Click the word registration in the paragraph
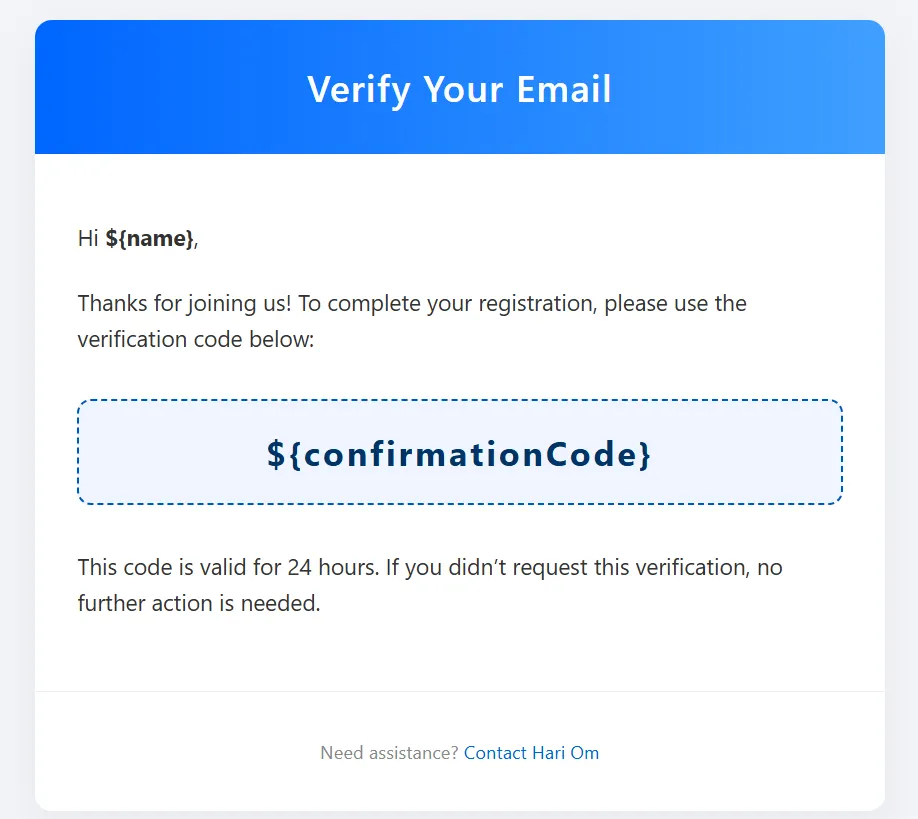 pyautogui.click(x=537, y=304)
